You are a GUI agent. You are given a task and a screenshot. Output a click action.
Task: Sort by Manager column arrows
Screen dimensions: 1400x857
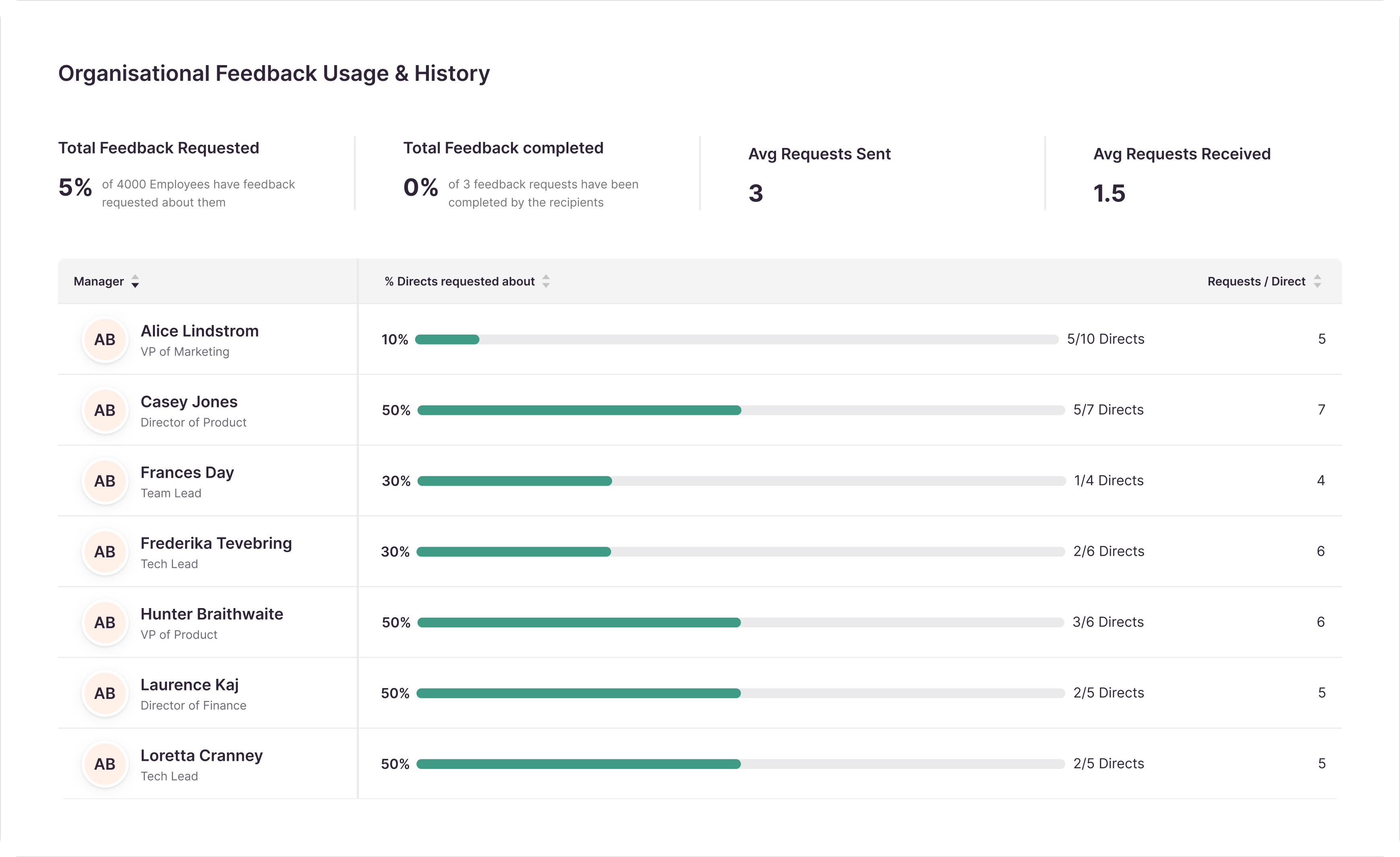(x=135, y=282)
